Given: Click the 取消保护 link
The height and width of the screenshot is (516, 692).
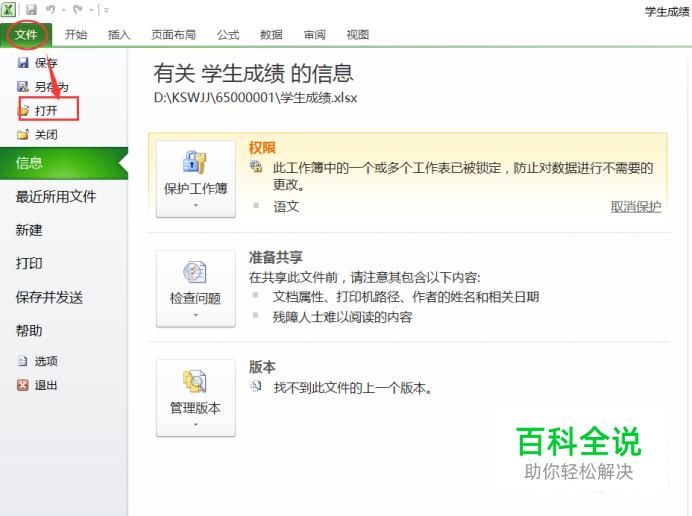Looking at the screenshot, I should [636, 206].
